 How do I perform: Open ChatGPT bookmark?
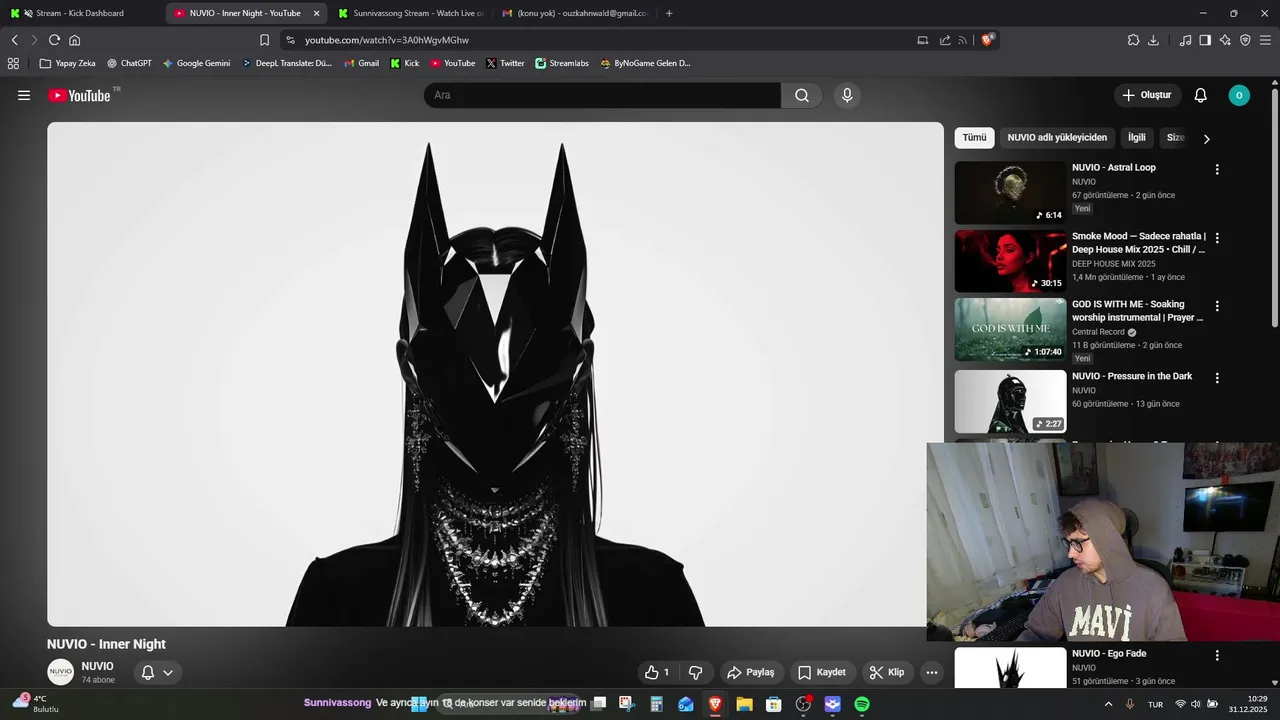pos(129,63)
